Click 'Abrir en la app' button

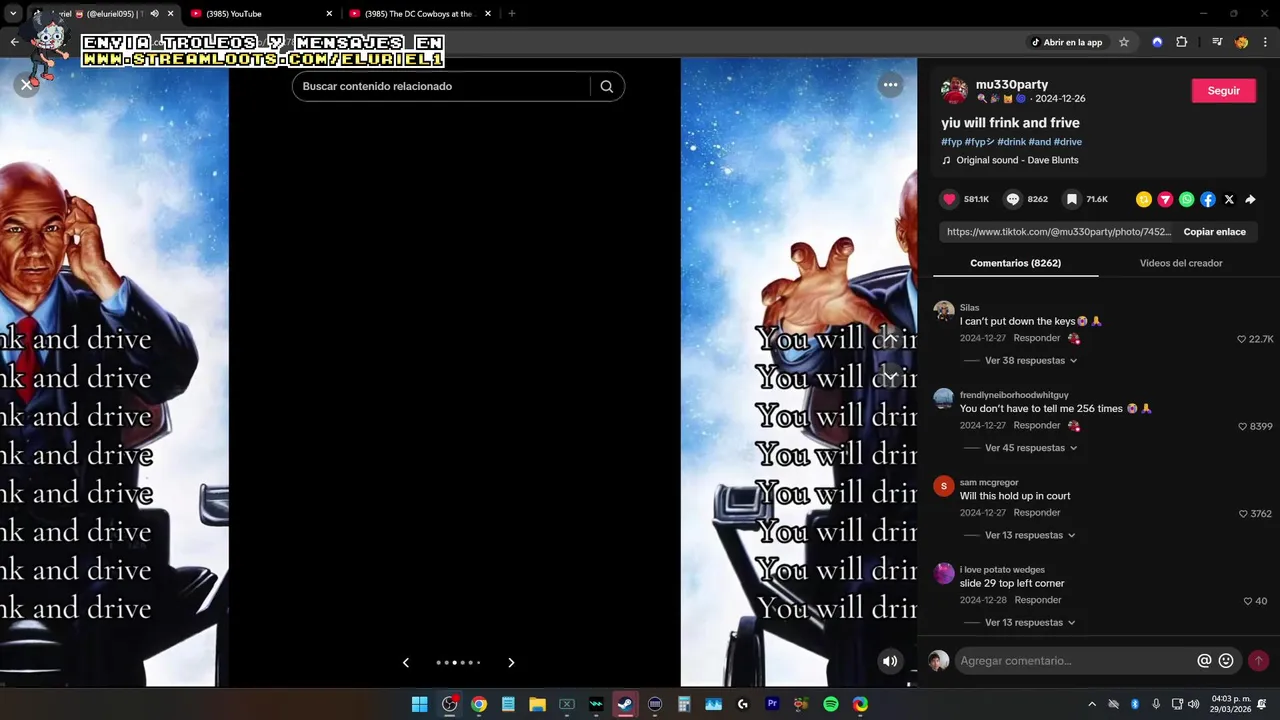[1067, 42]
